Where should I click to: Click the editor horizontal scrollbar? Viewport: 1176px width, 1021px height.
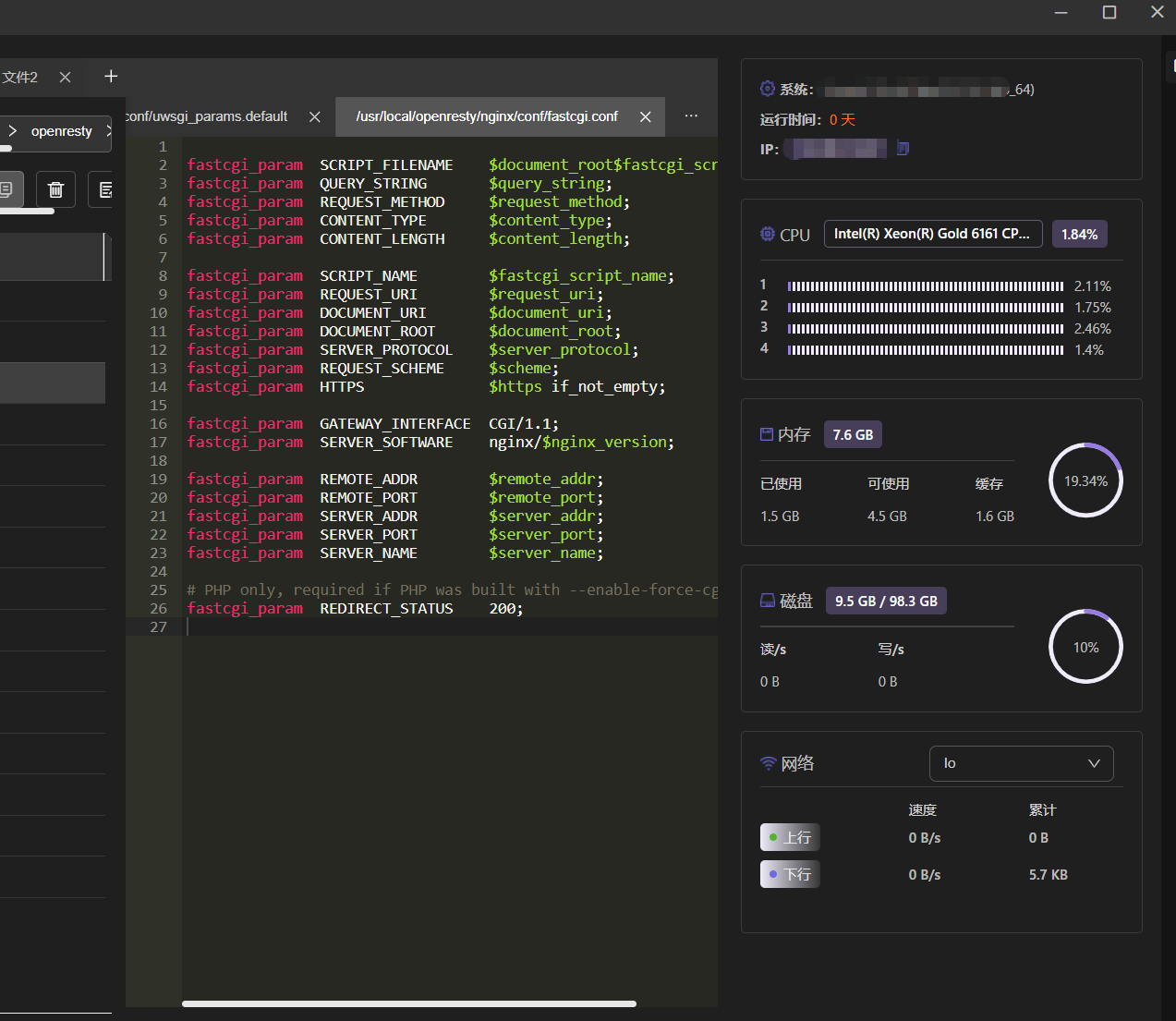[409, 1003]
